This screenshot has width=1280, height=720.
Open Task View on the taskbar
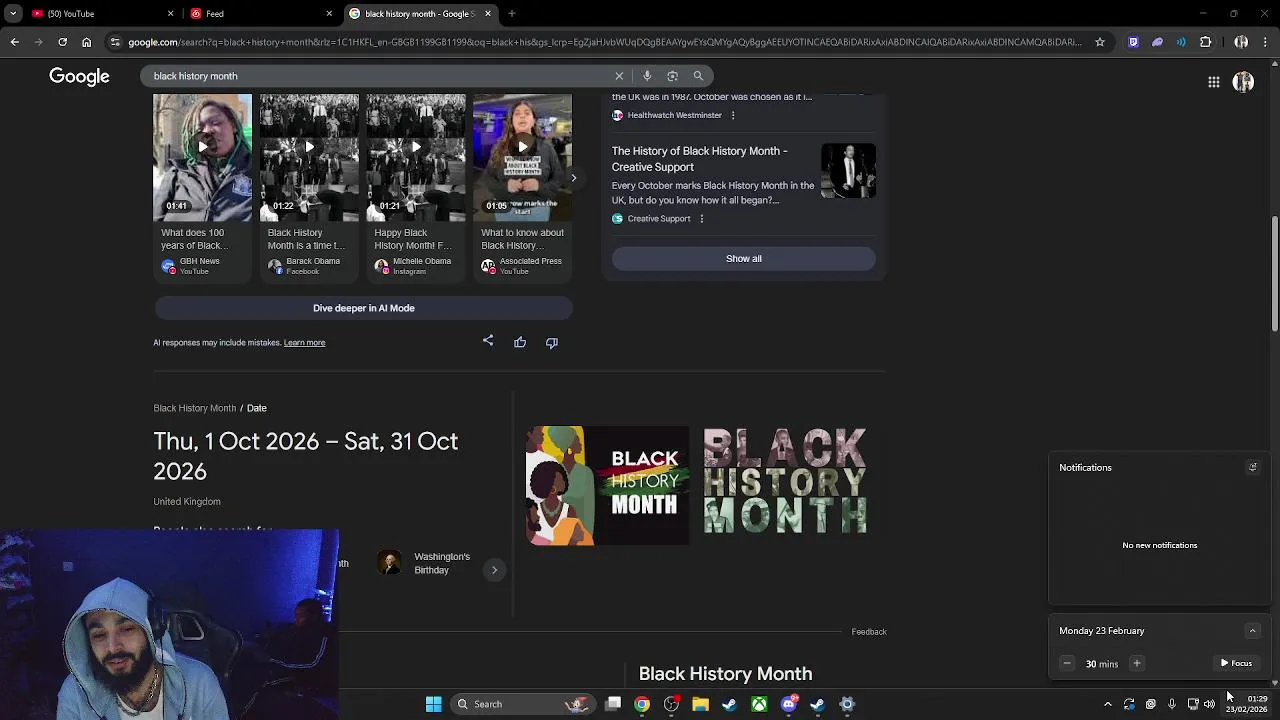tap(613, 704)
